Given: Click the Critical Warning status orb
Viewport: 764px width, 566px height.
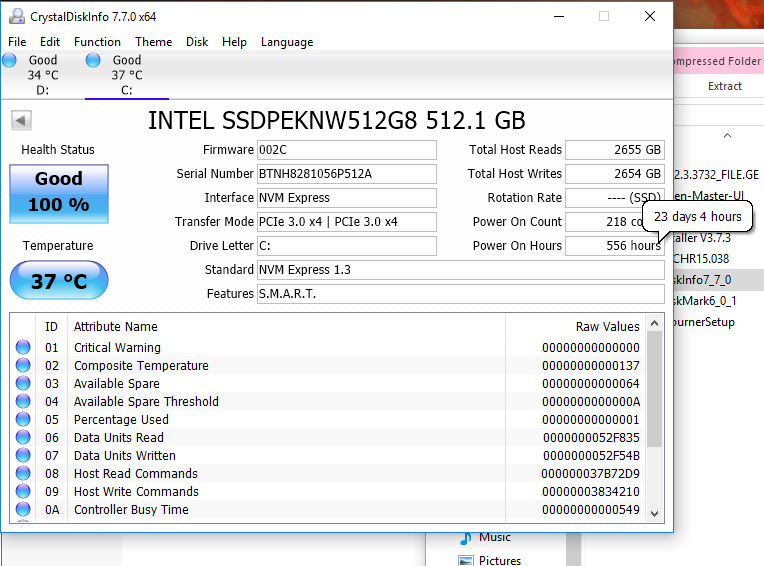Looking at the screenshot, I should tap(23, 348).
